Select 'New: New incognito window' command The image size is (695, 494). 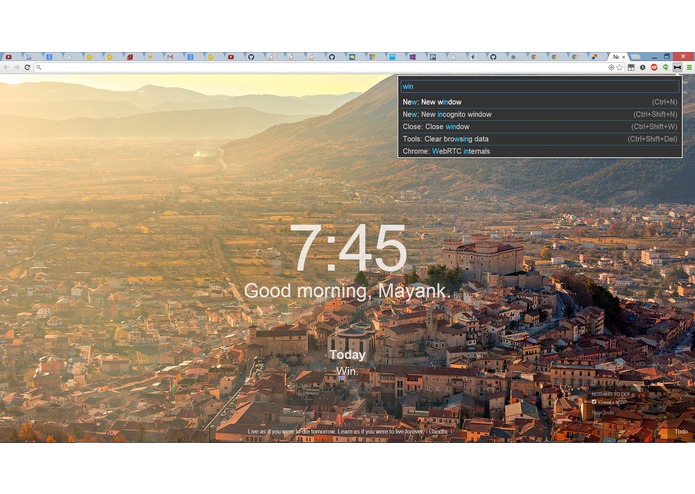540,114
